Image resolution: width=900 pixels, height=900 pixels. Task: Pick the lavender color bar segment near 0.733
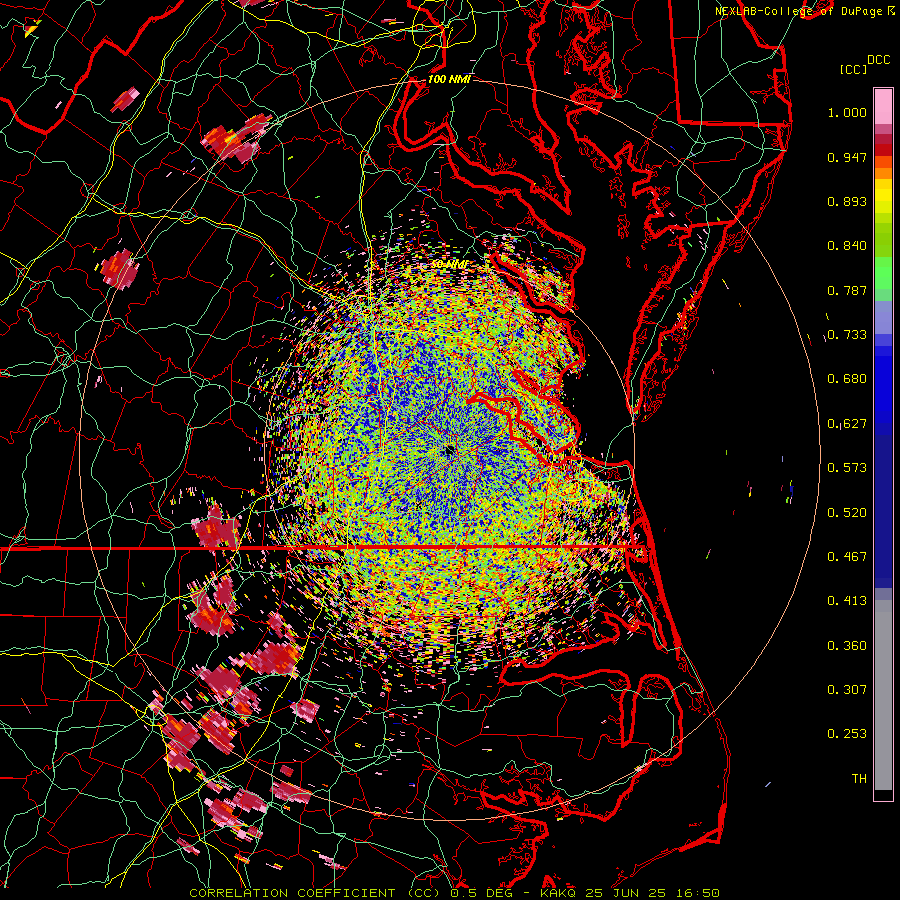tap(883, 317)
